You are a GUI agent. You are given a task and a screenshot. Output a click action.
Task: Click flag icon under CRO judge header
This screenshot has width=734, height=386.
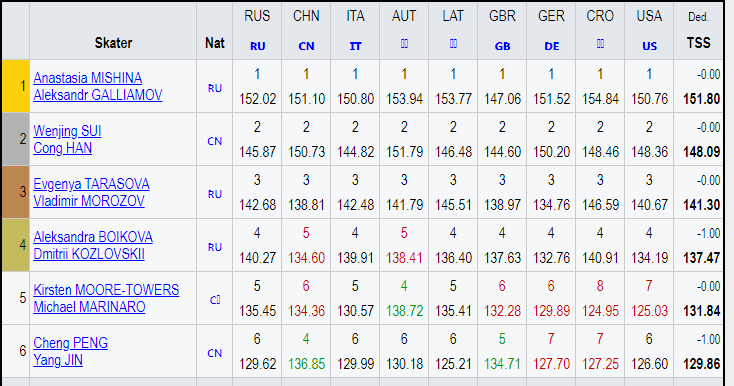click(600, 44)
